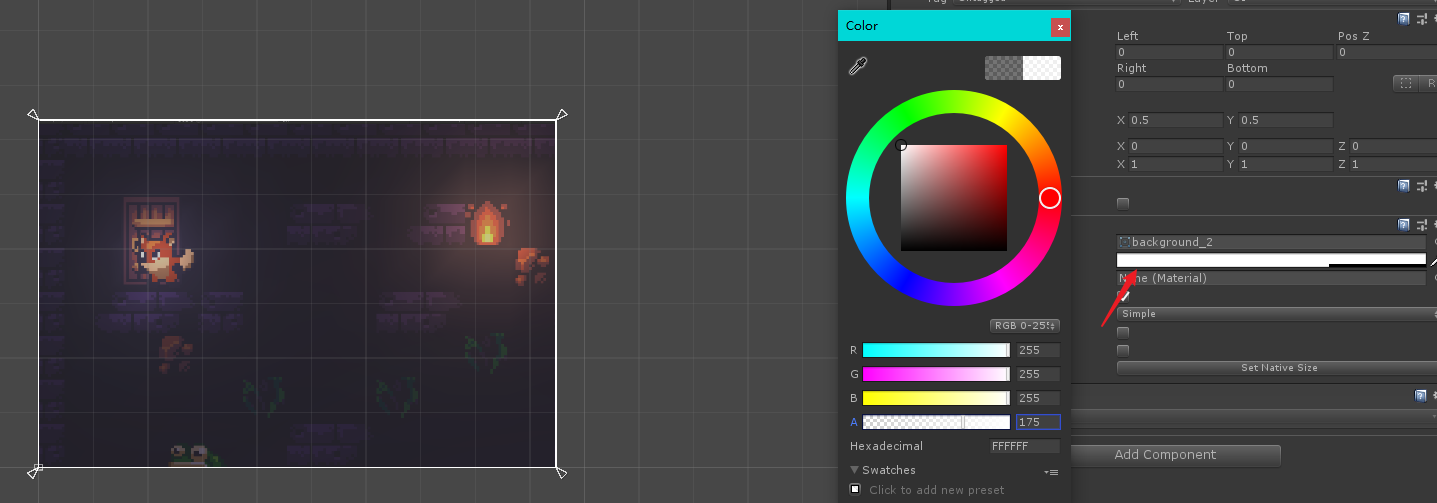Open the RGB 0-255 mode dropdown

(1025, 326)
